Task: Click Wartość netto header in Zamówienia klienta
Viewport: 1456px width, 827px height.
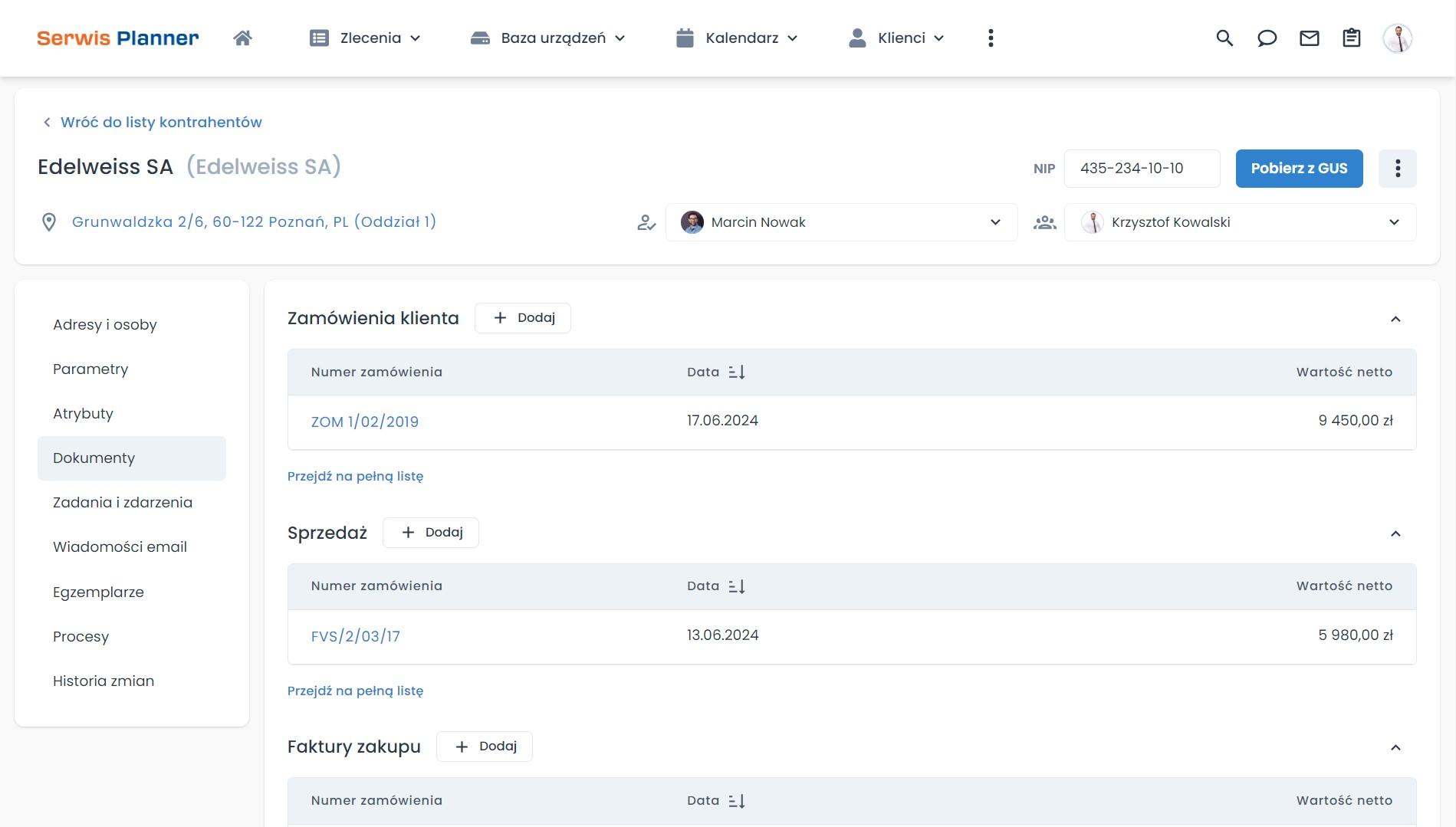Action: 1344,372
